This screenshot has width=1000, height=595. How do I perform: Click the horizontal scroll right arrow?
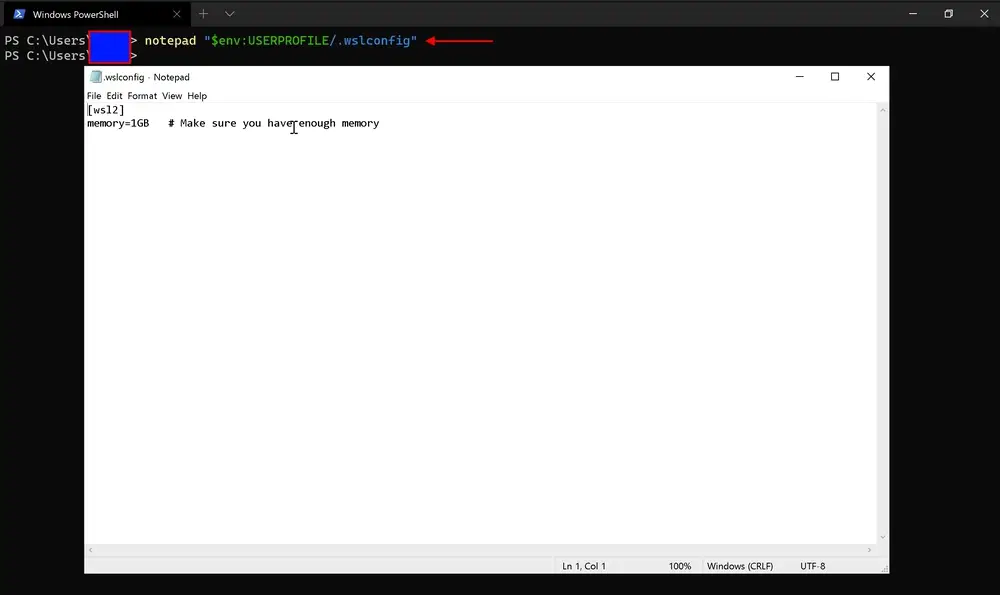869,550
